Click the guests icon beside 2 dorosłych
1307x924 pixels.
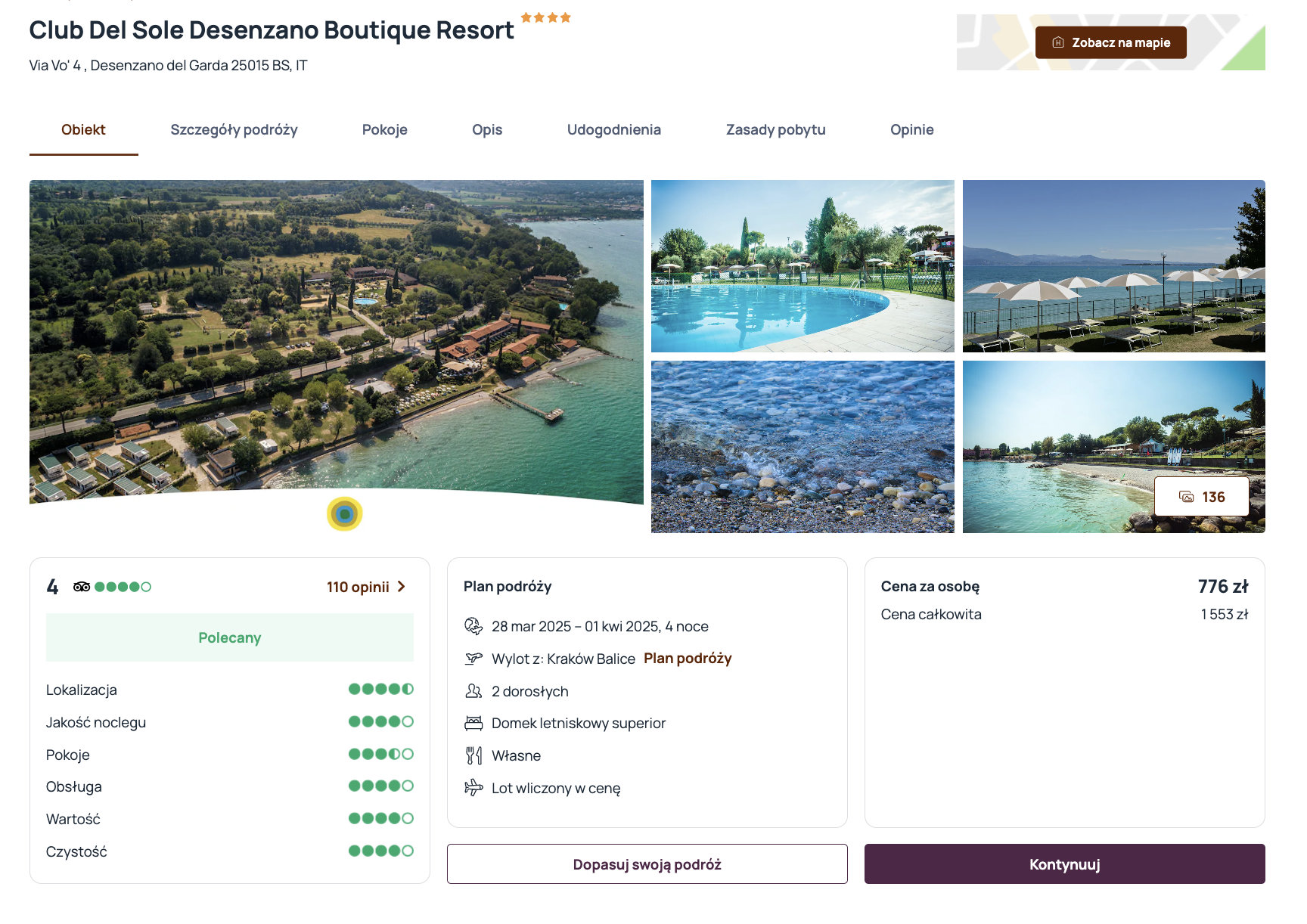(x=473, y=691)
